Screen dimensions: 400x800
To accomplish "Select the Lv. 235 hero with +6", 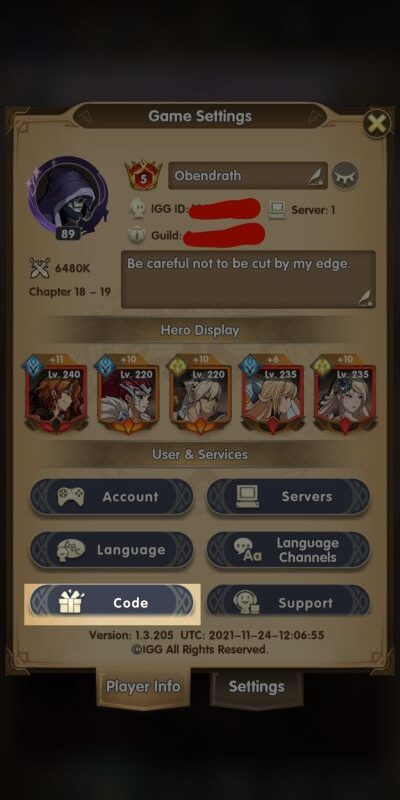I will [272, 392].
